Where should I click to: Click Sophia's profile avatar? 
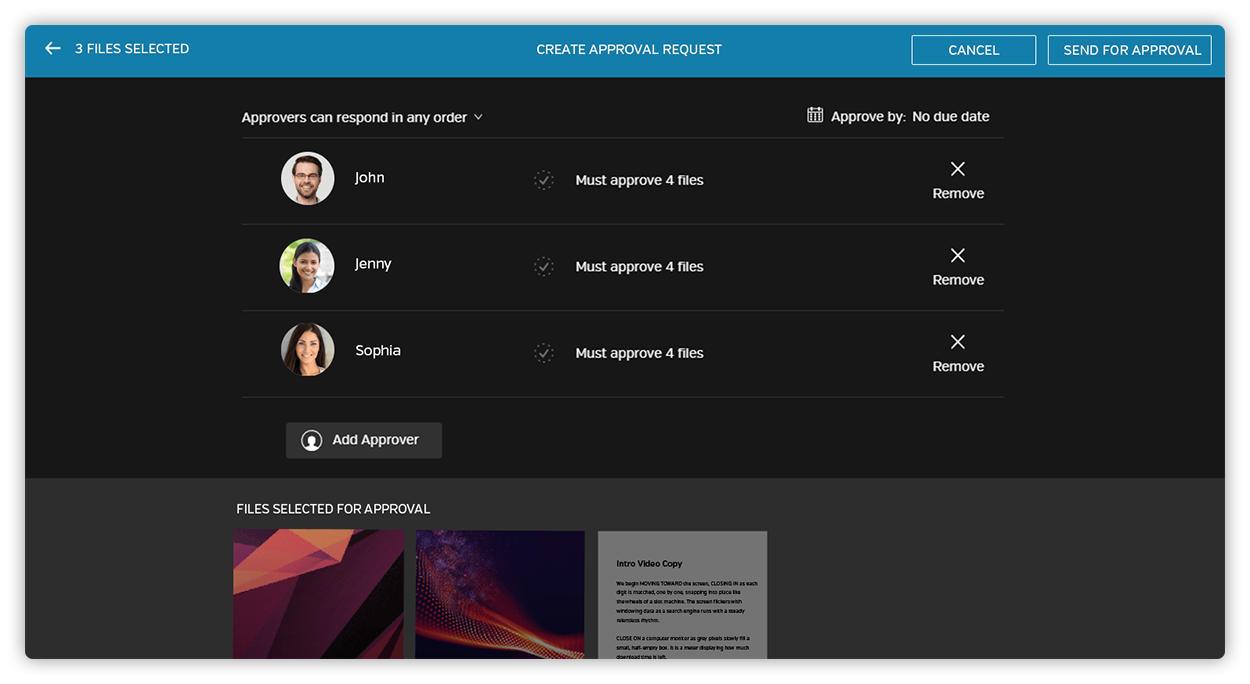tap(307, 352)
